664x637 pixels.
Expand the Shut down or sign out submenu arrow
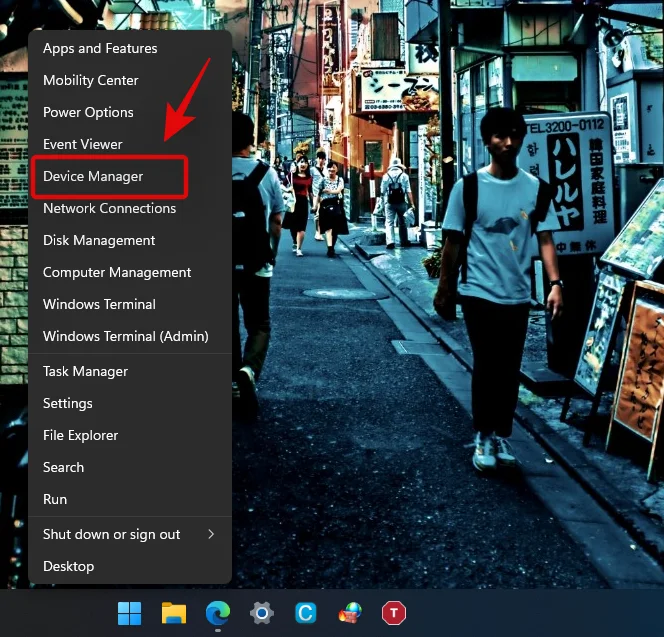211,534
